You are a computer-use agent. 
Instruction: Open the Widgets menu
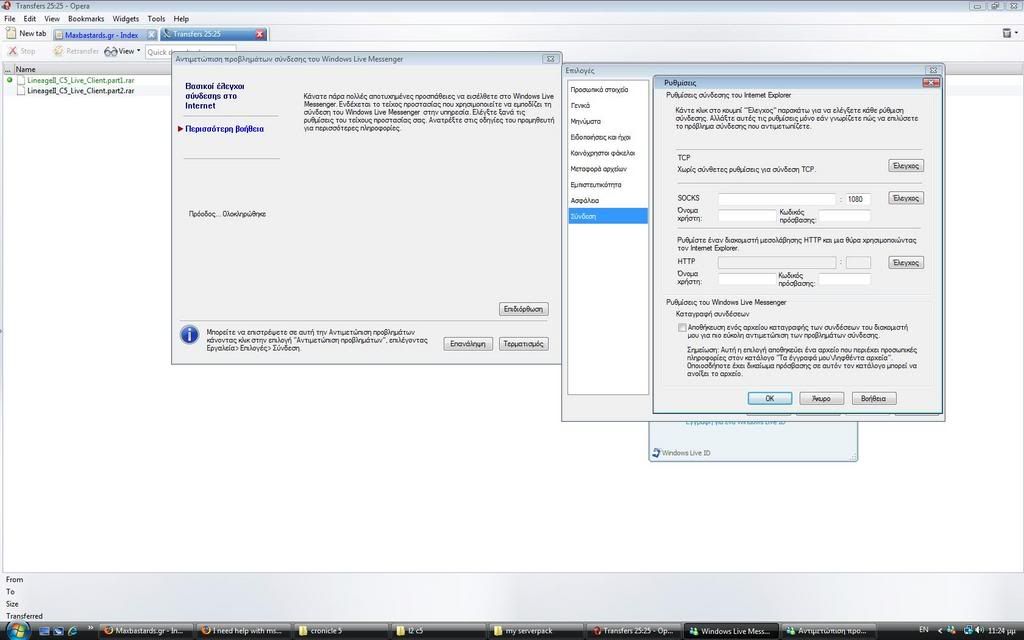coord(126,19)
